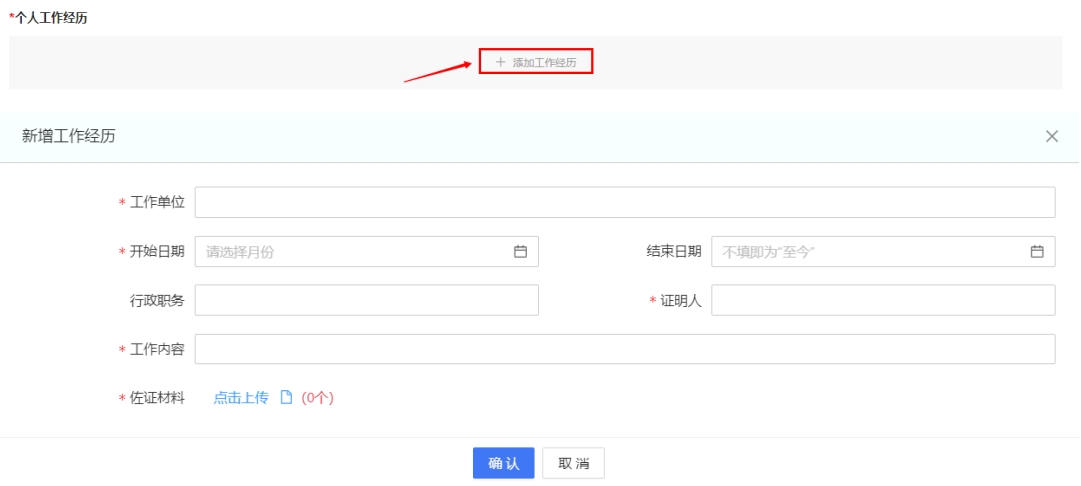
Task: Click the 个人工作经历 section heading
Action: (x=50, y=17)
